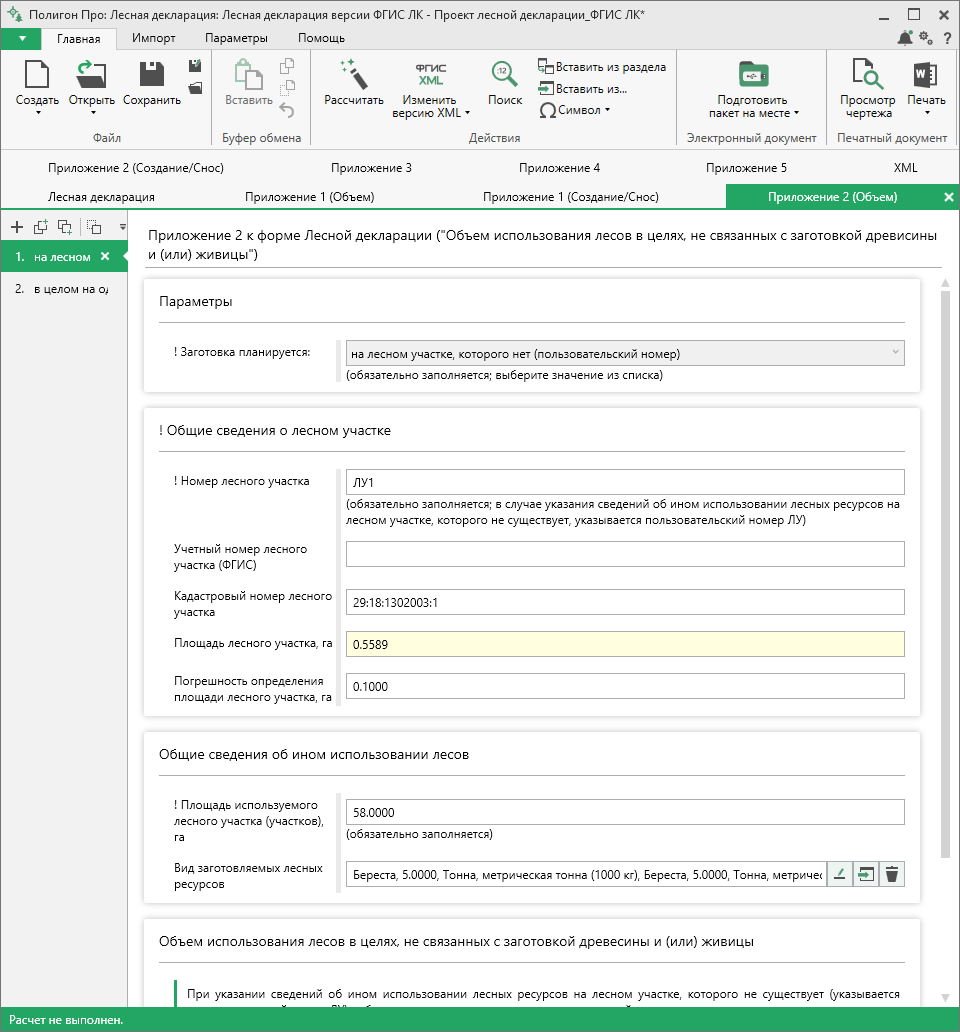Select sidebar item «2. в целом на о»

(x=62, y=289)
